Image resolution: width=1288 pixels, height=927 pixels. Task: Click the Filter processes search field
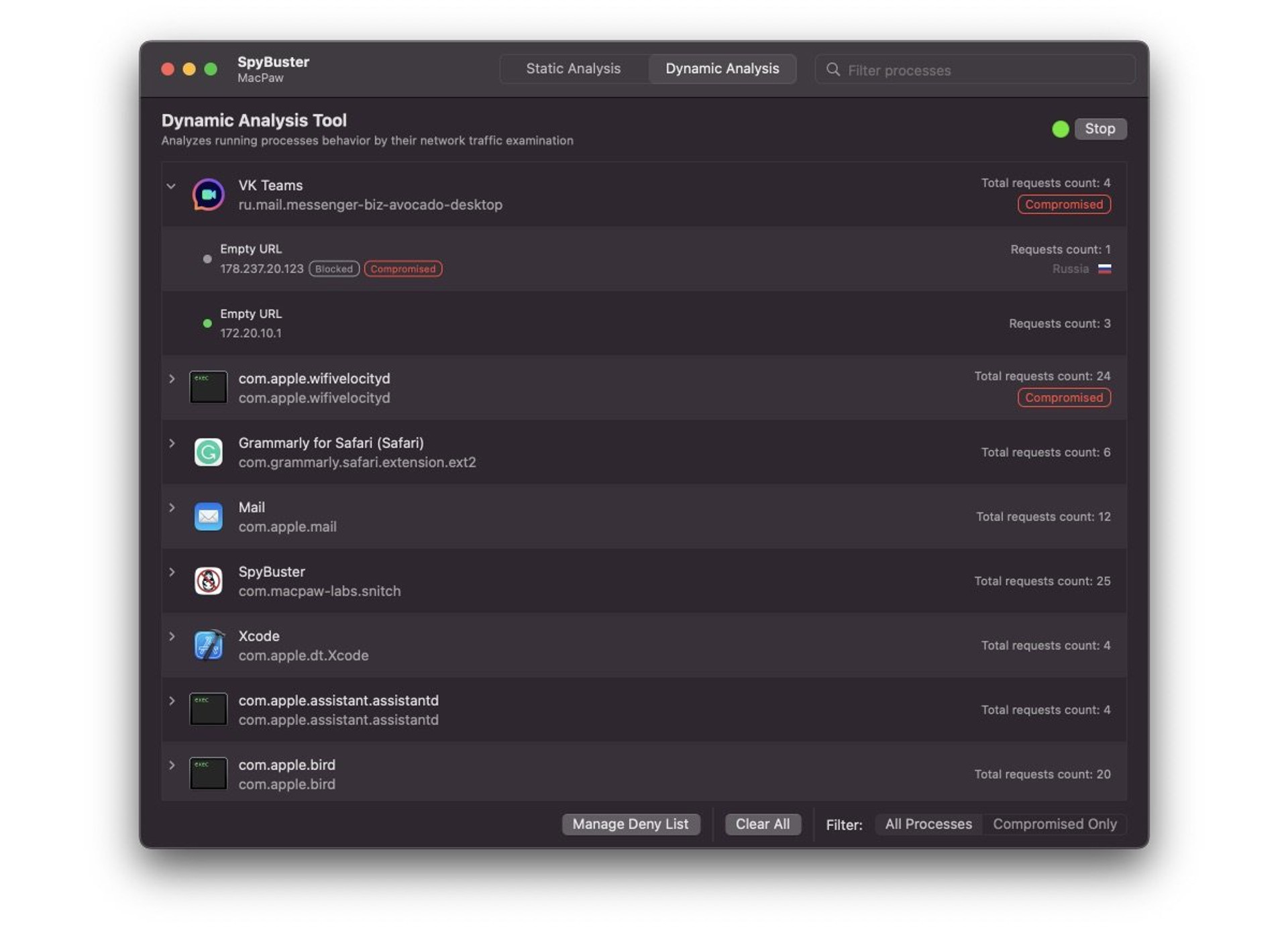[975, 70]
